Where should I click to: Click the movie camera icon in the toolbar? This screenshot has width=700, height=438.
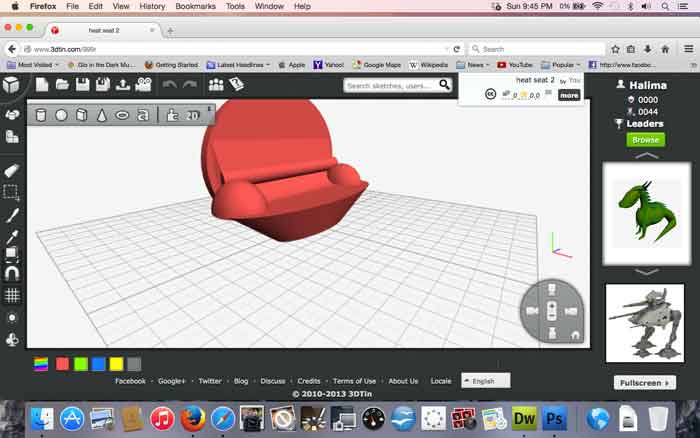(143, 84)
